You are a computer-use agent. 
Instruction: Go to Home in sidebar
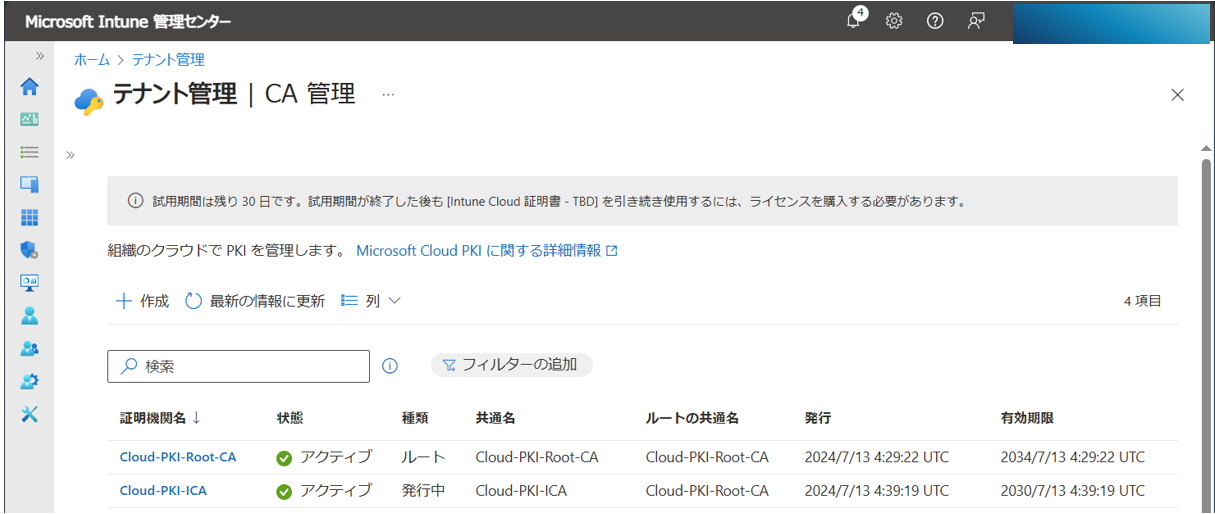[x=29, y=87]
